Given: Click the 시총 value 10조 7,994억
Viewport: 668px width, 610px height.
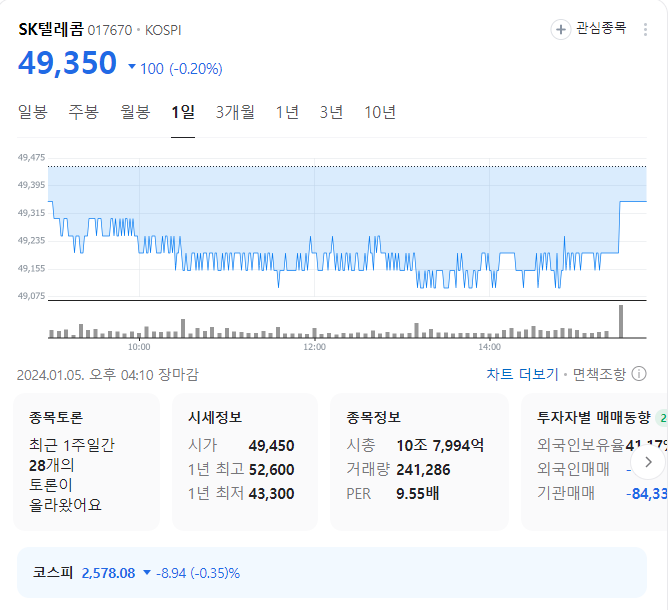Looking at the screenshot, I should (440, 446).
